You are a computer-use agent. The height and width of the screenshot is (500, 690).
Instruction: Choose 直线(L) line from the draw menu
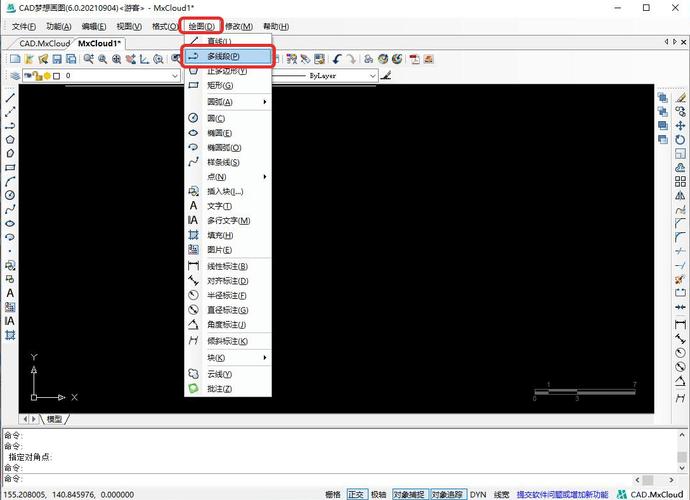[x=218, y=42]
